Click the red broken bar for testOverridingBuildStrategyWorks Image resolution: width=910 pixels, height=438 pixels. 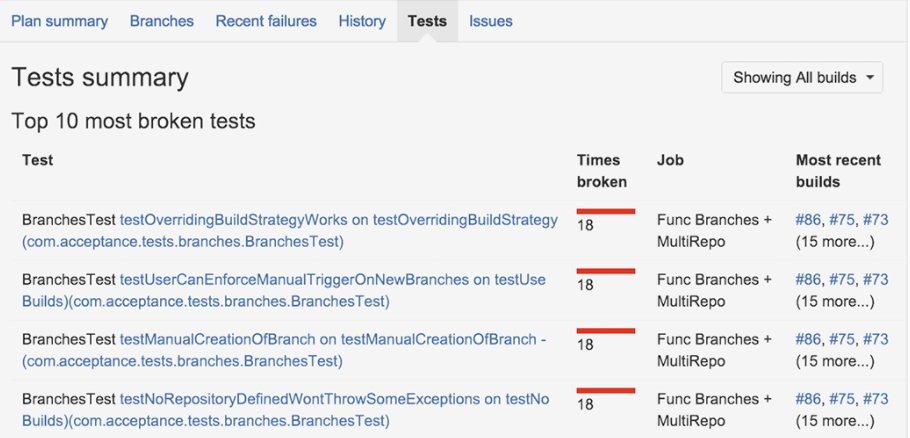tap(606, 211)
